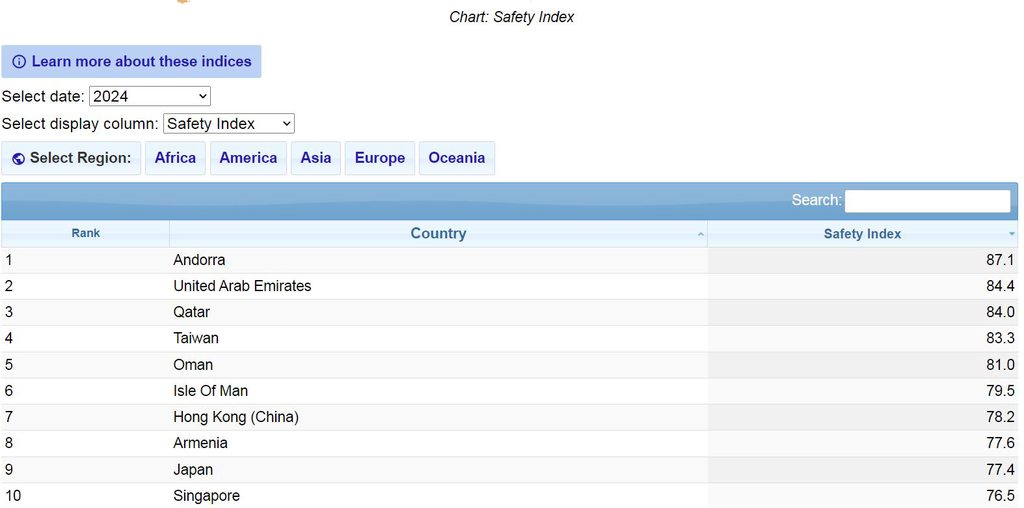Focus the Search input field

click(927, 201)
